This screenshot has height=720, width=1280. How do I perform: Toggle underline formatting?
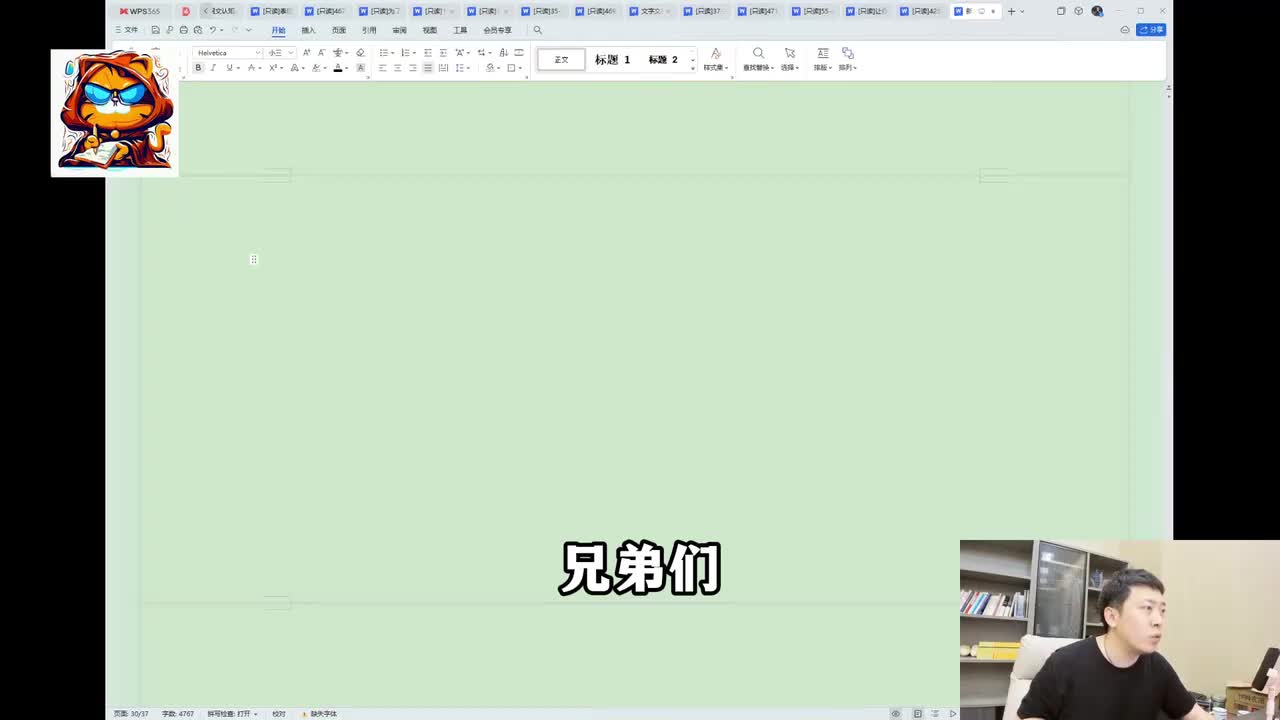(x=229, y=68)
